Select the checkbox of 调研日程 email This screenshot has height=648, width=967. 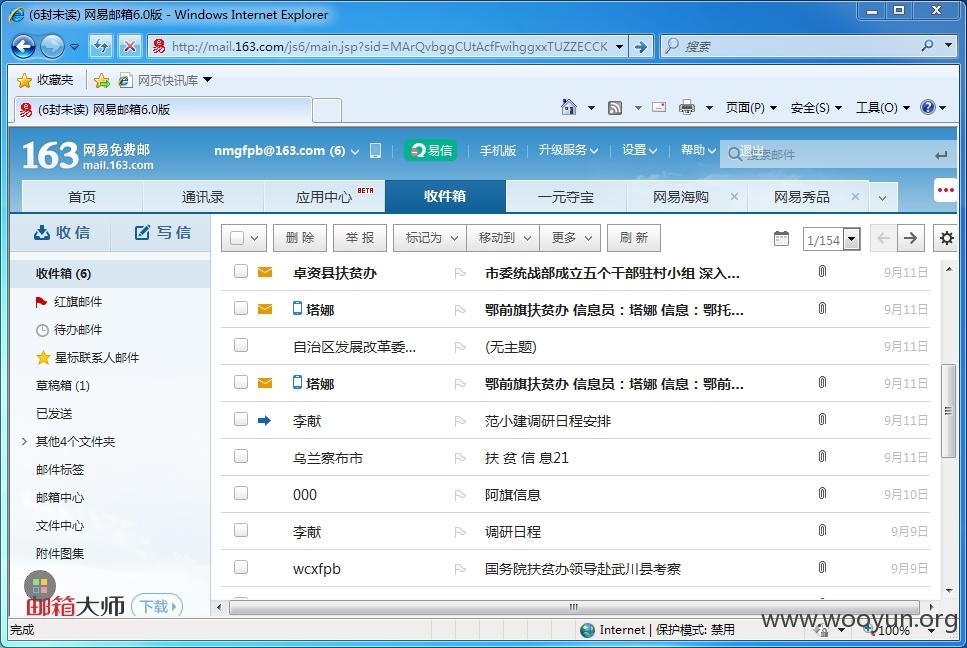(241, 530)
